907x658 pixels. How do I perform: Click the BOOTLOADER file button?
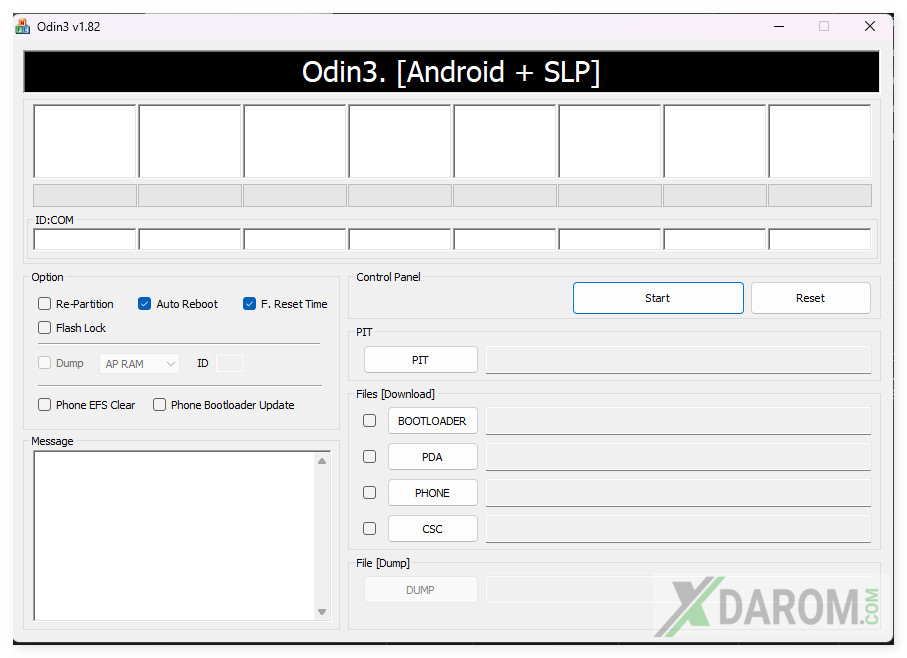[x=432, y=421]
